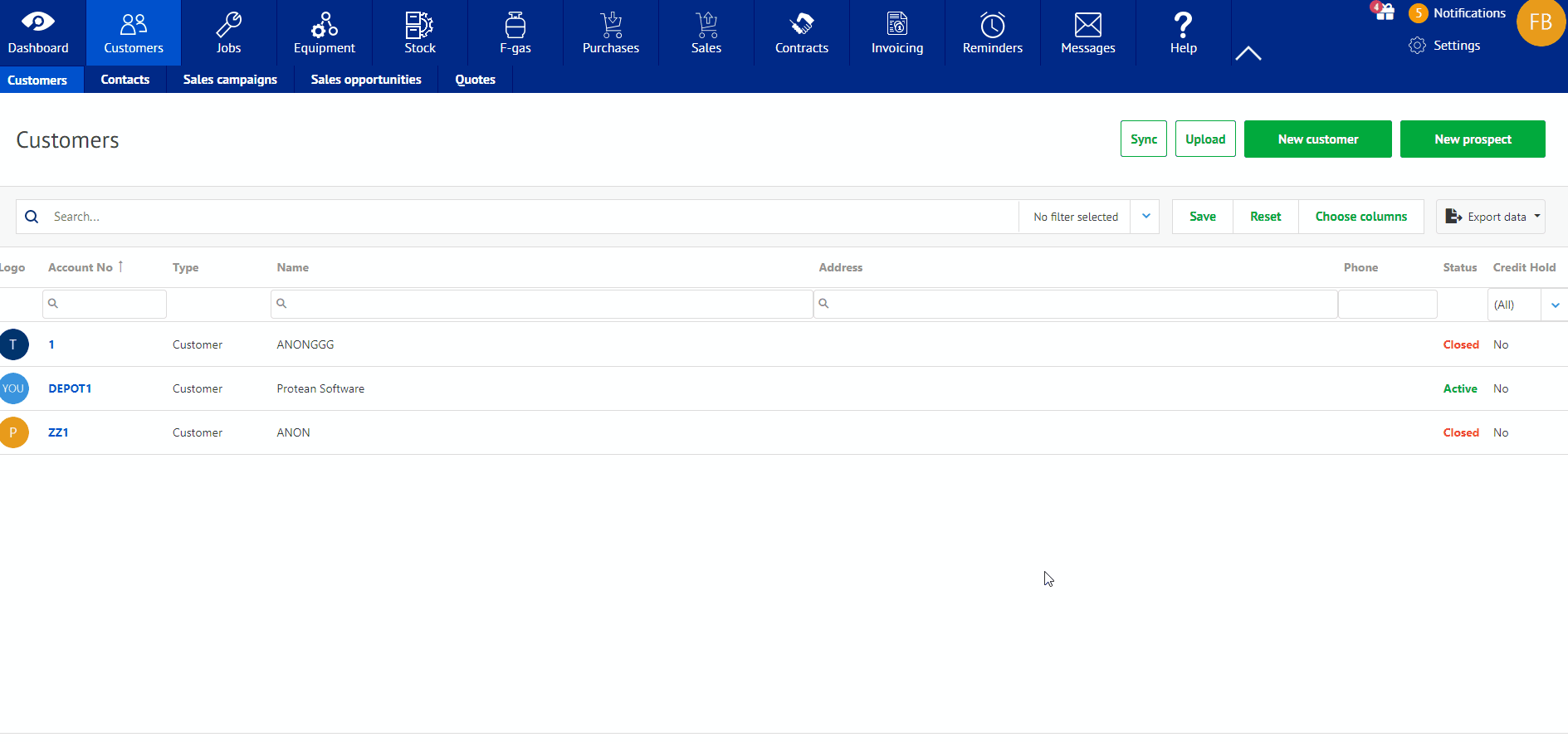This screenshot has width=1568, height=742.
Task: Click the Account No filter field
Action: click(x=105, y=304)
